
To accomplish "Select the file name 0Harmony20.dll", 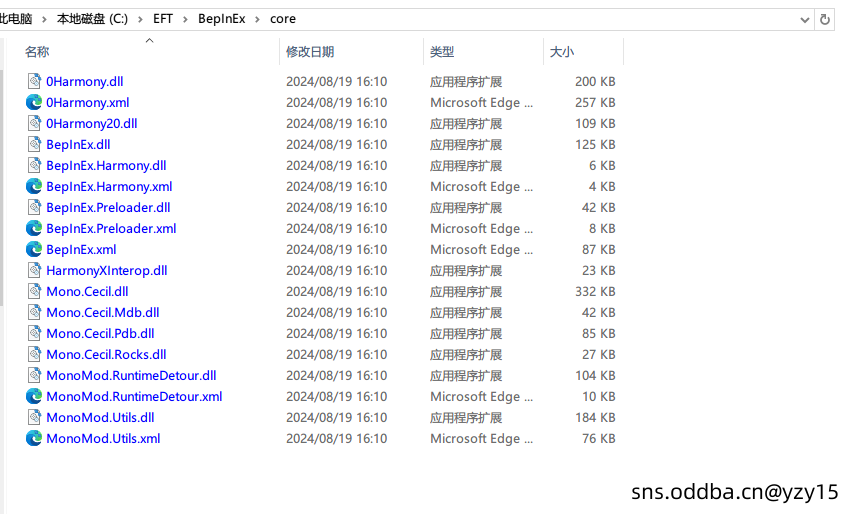I will pos(92,124).
